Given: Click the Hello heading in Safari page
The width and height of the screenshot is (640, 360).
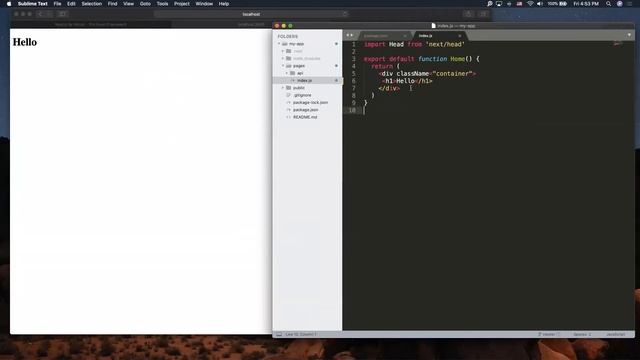Looking at the screenshot, I should 24,42.
